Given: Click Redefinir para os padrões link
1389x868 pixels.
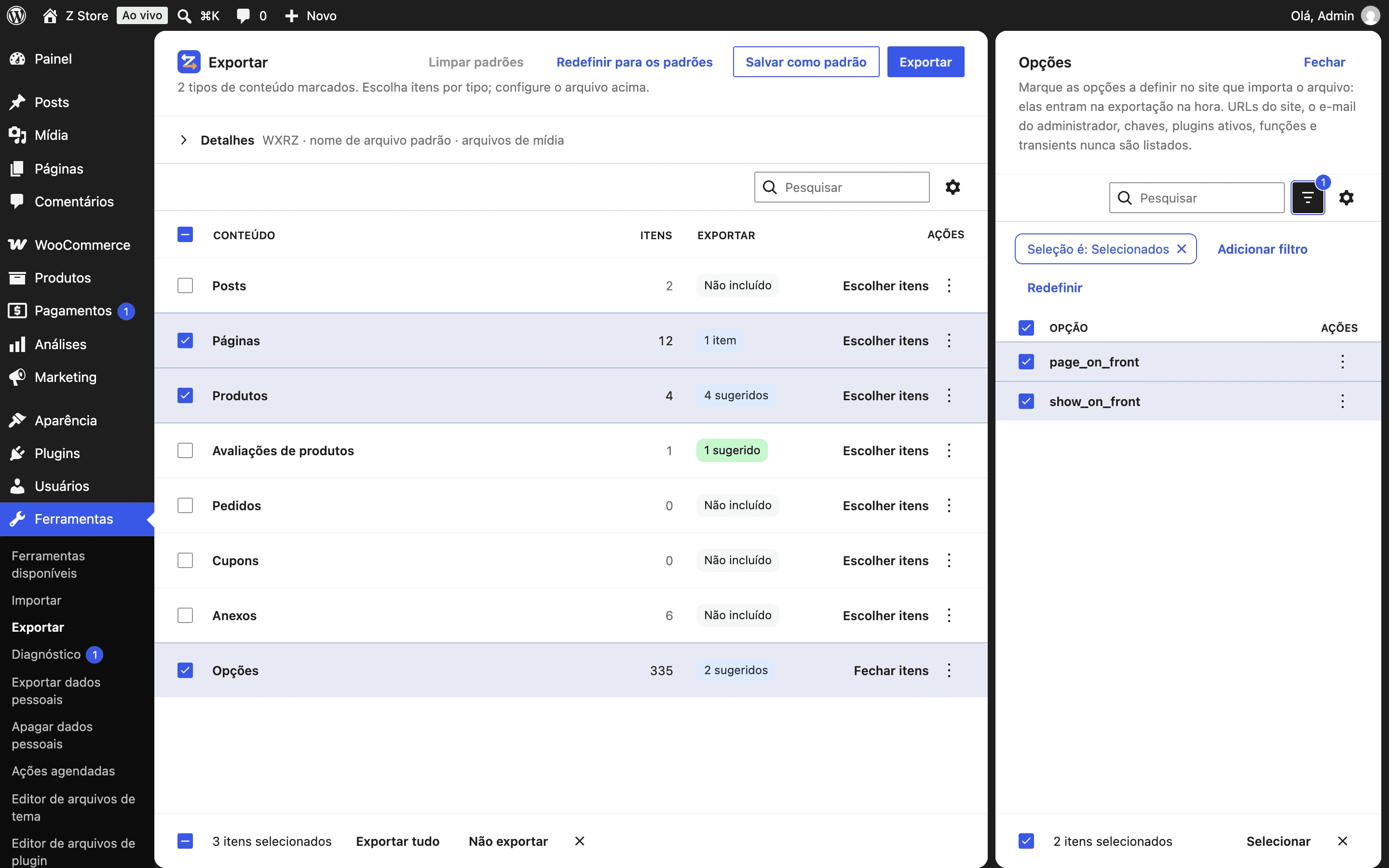Looking at the screenshot, I should click(x=634, y=62).
